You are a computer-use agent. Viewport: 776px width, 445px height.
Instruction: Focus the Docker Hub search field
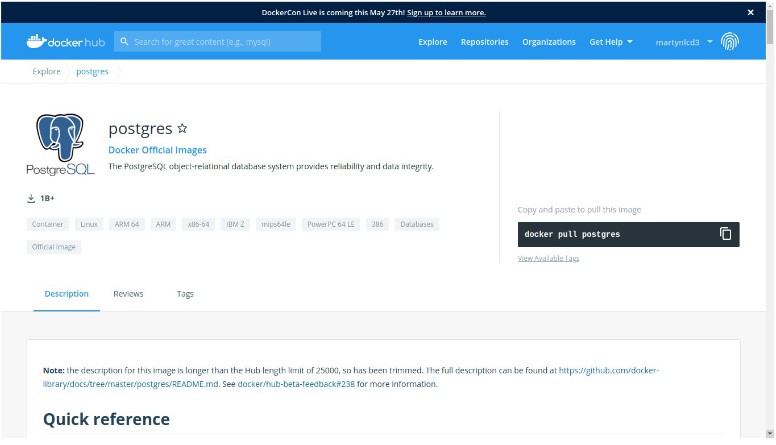pos(217,42)
